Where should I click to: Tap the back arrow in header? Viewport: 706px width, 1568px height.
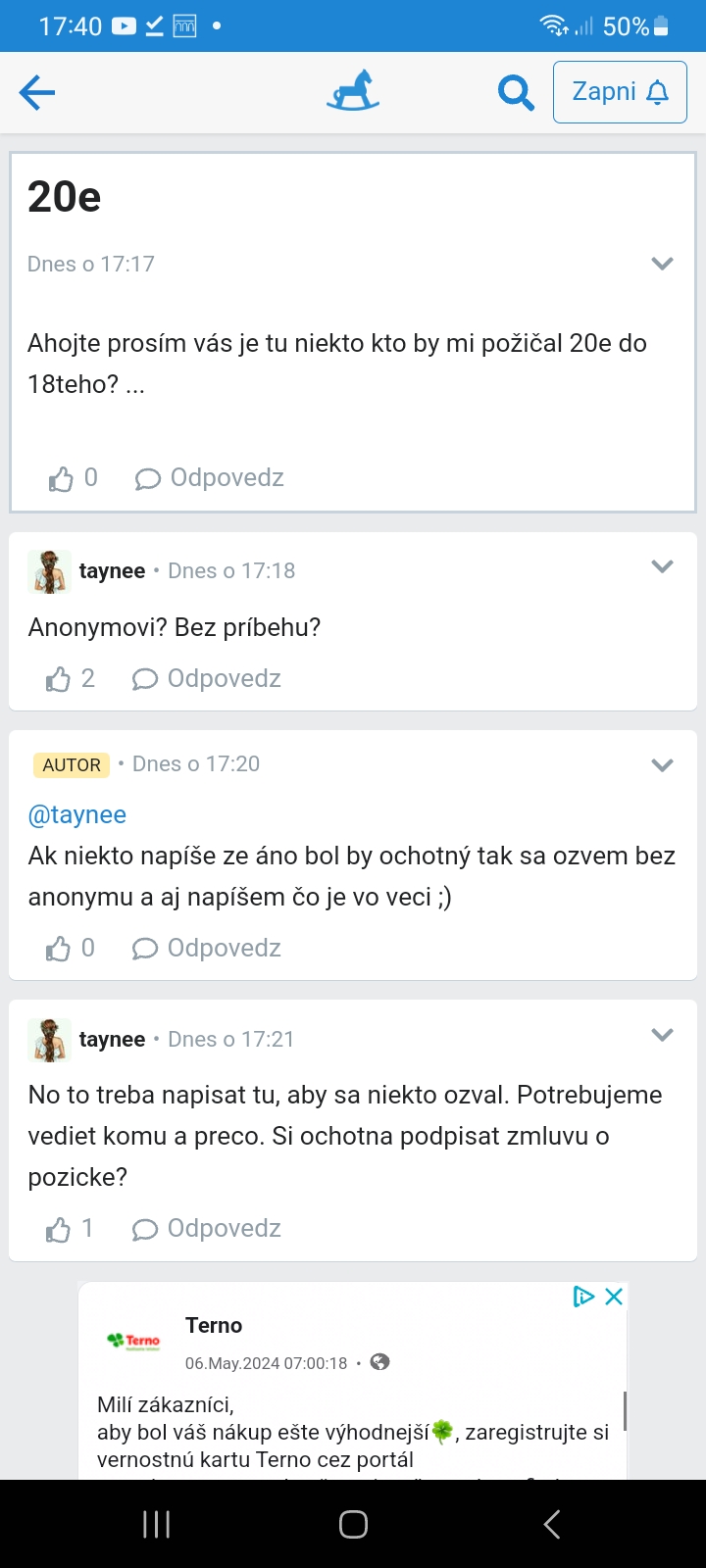coord(37,93)
